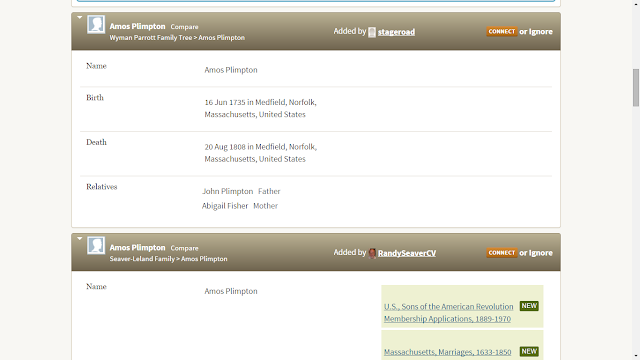Open Compare for Seaver-Leland Amos Plimpton

click(184, 248)
